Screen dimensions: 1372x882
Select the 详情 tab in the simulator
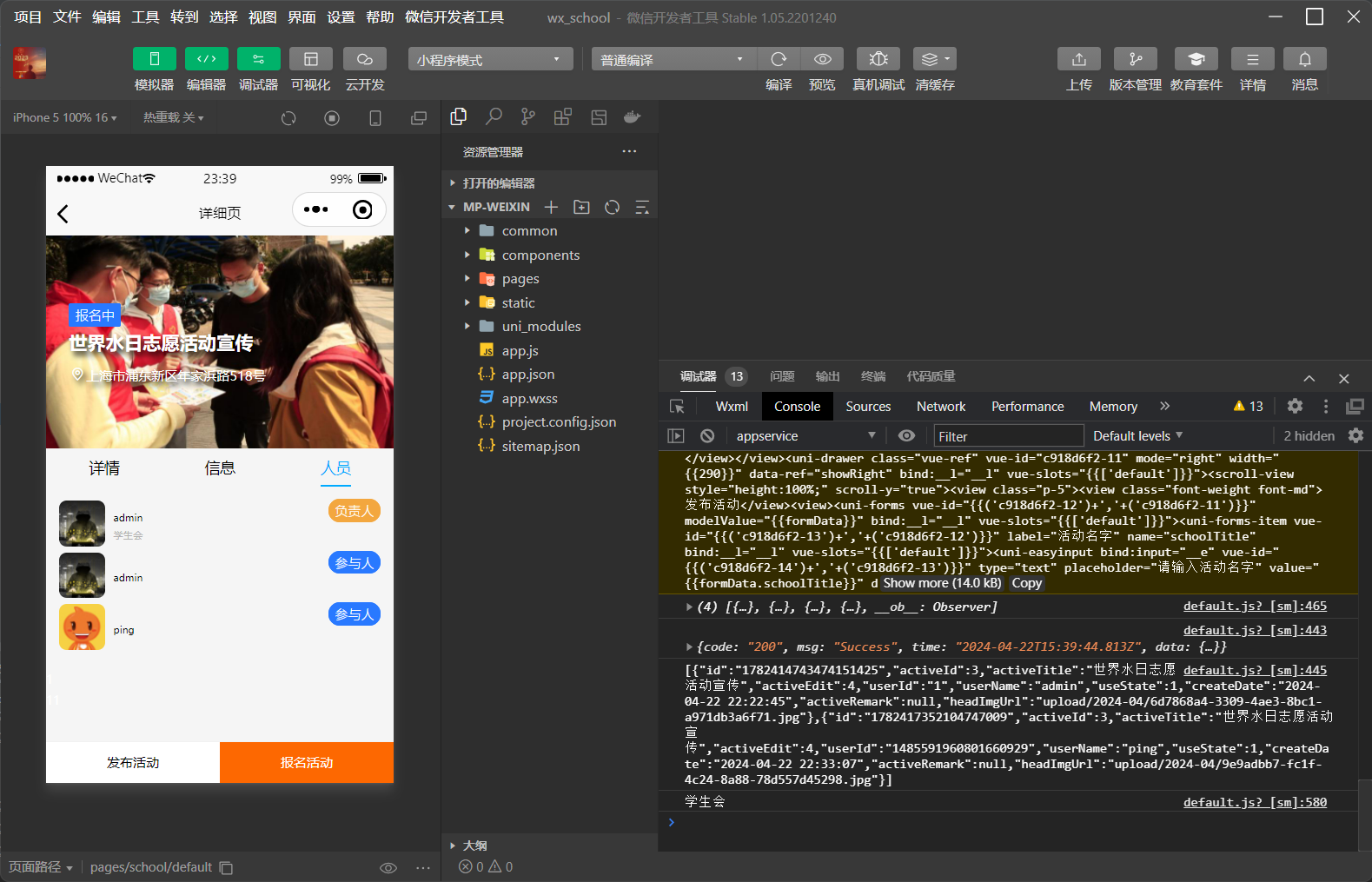(x=104, y=468)
